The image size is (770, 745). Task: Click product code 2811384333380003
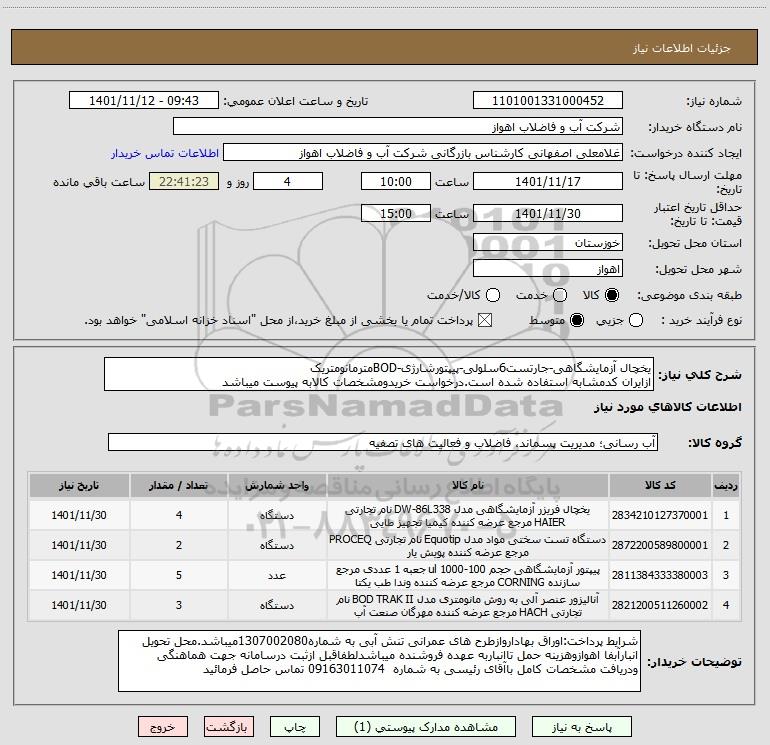660,575
